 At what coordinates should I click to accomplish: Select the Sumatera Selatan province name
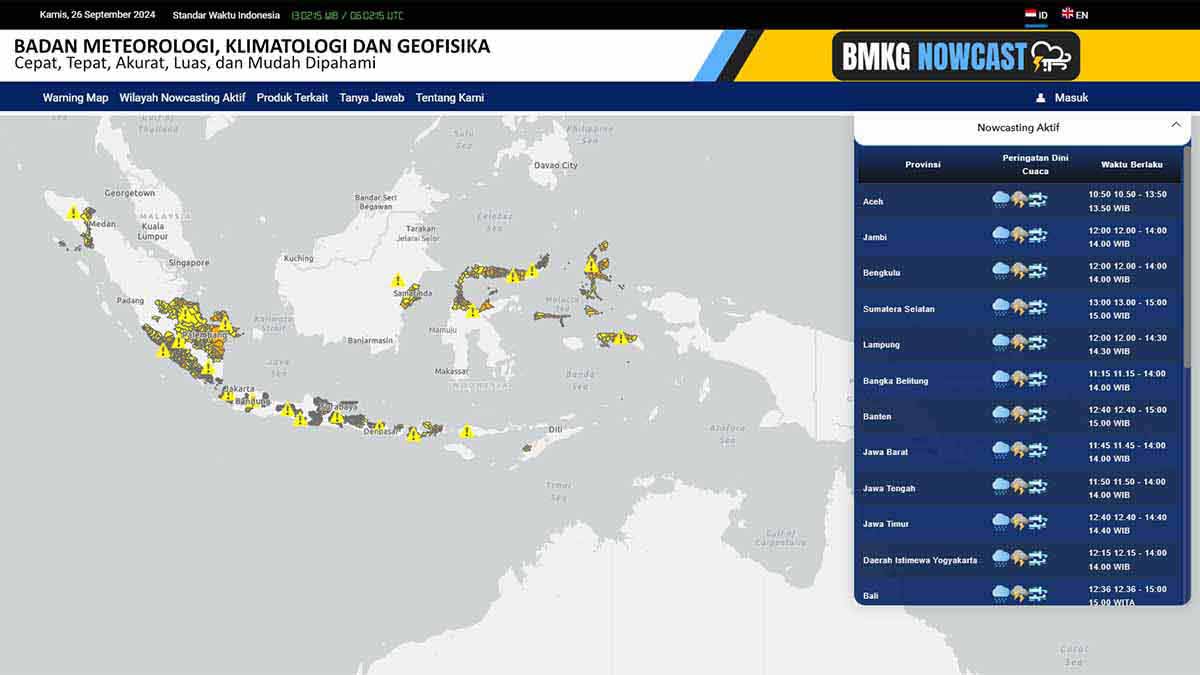pos(899,309)
